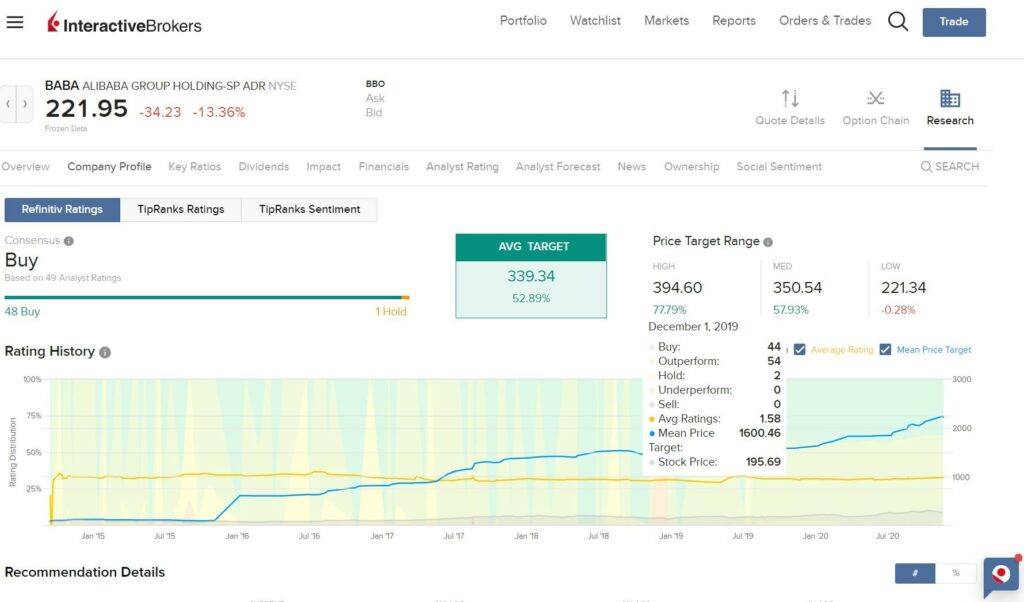Open the hamburger navigation menu
Viewport: 1024px width, 602px height.
15,21
